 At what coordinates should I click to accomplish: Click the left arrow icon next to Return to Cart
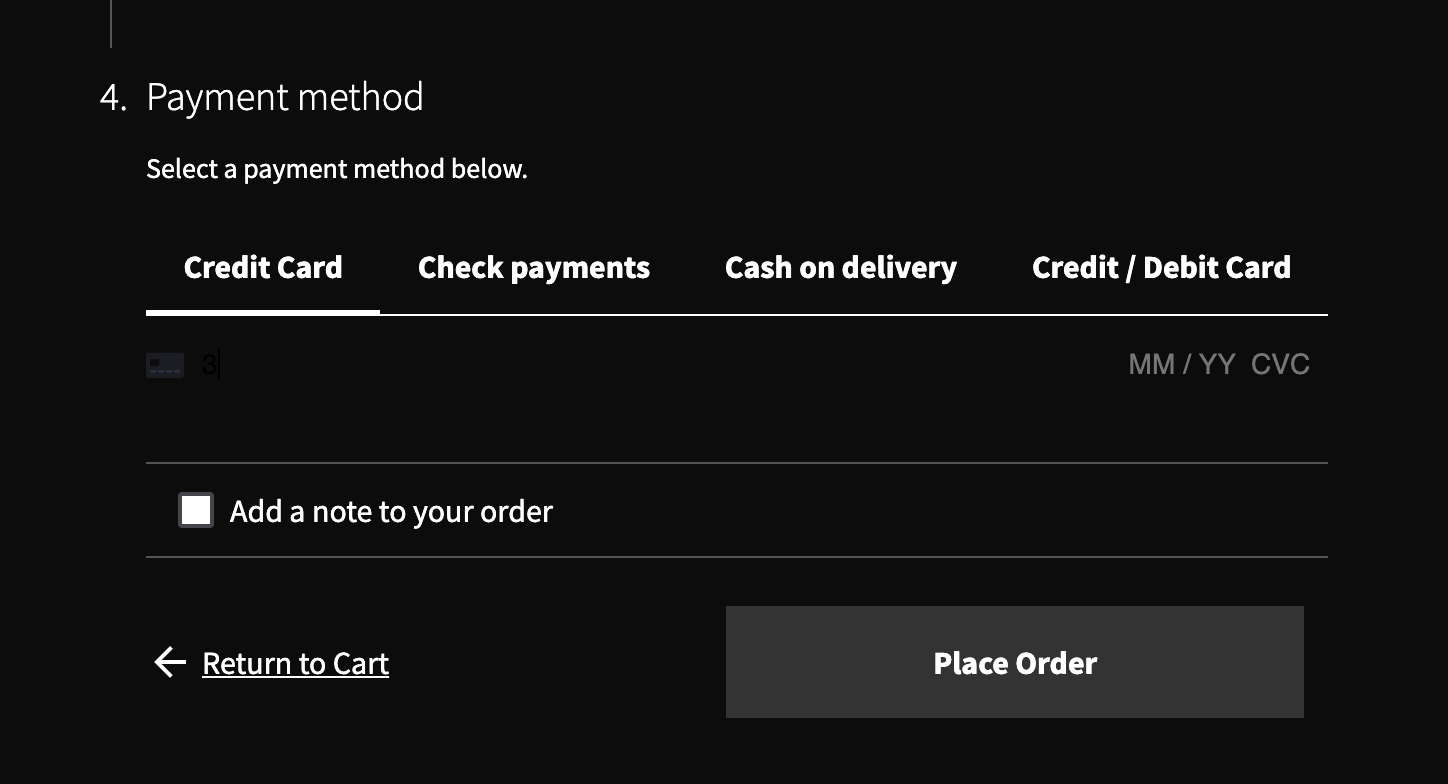click(x=169, y=662)
